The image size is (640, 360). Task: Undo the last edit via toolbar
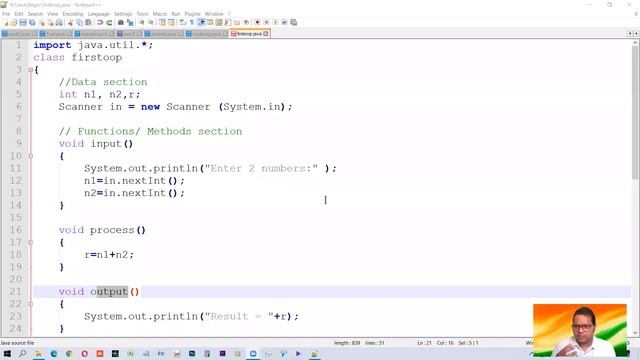(x=100, y=22)
